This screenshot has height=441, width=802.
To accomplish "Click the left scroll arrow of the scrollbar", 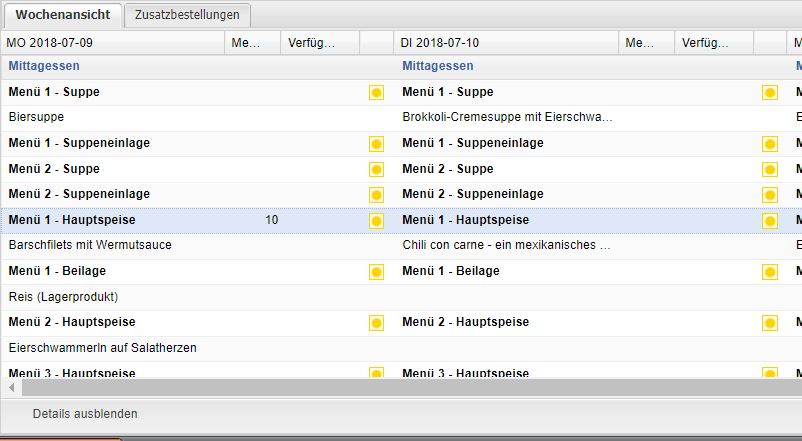I will tap(11, 387).
